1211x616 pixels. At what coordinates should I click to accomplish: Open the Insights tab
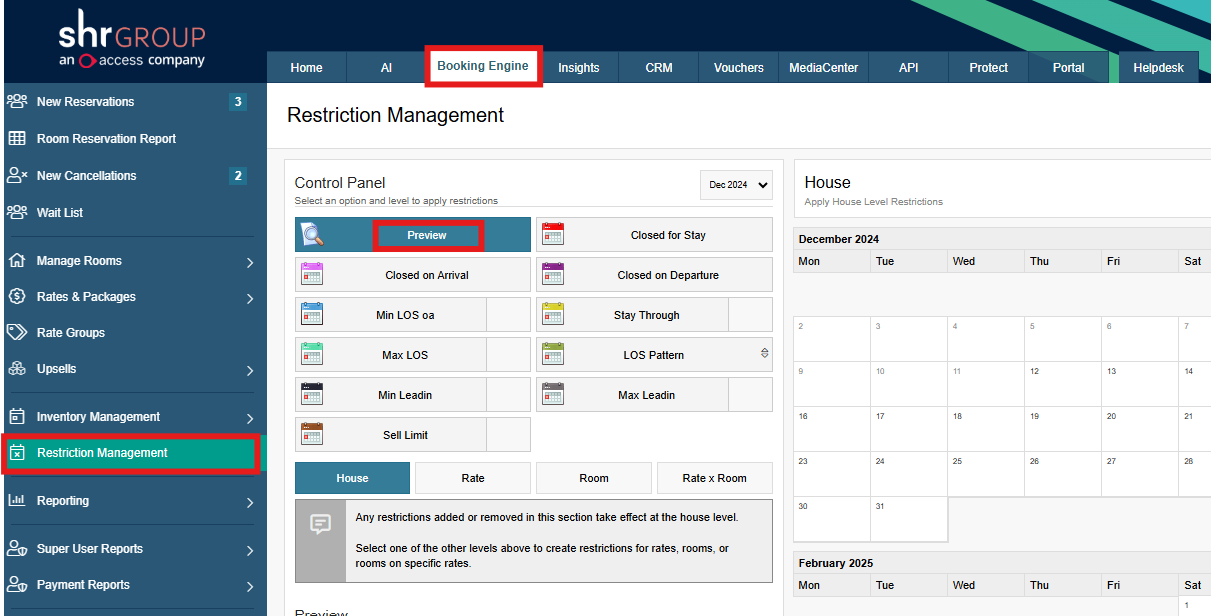point(579,67)
